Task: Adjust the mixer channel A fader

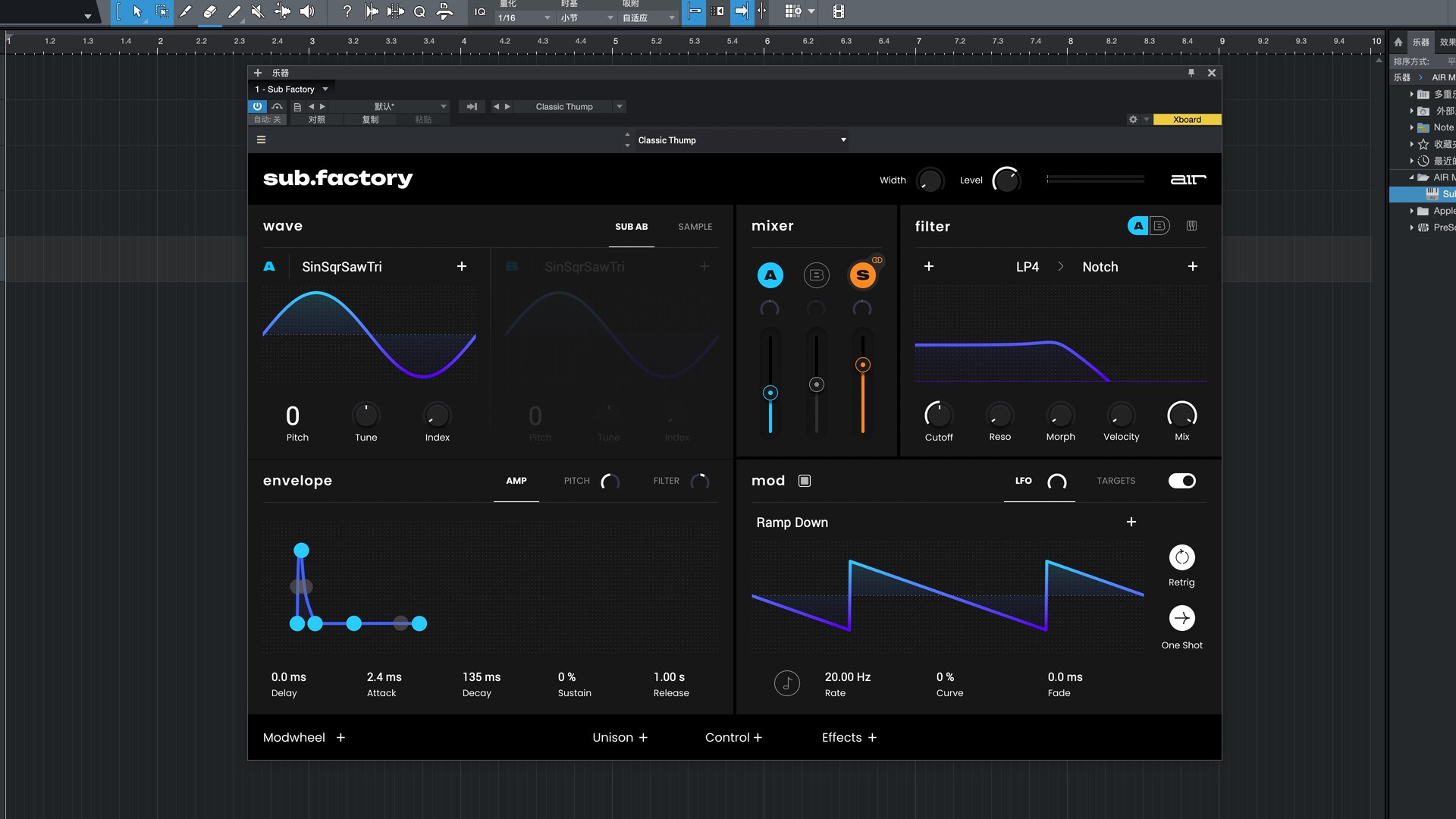Action: click(770, 393)
